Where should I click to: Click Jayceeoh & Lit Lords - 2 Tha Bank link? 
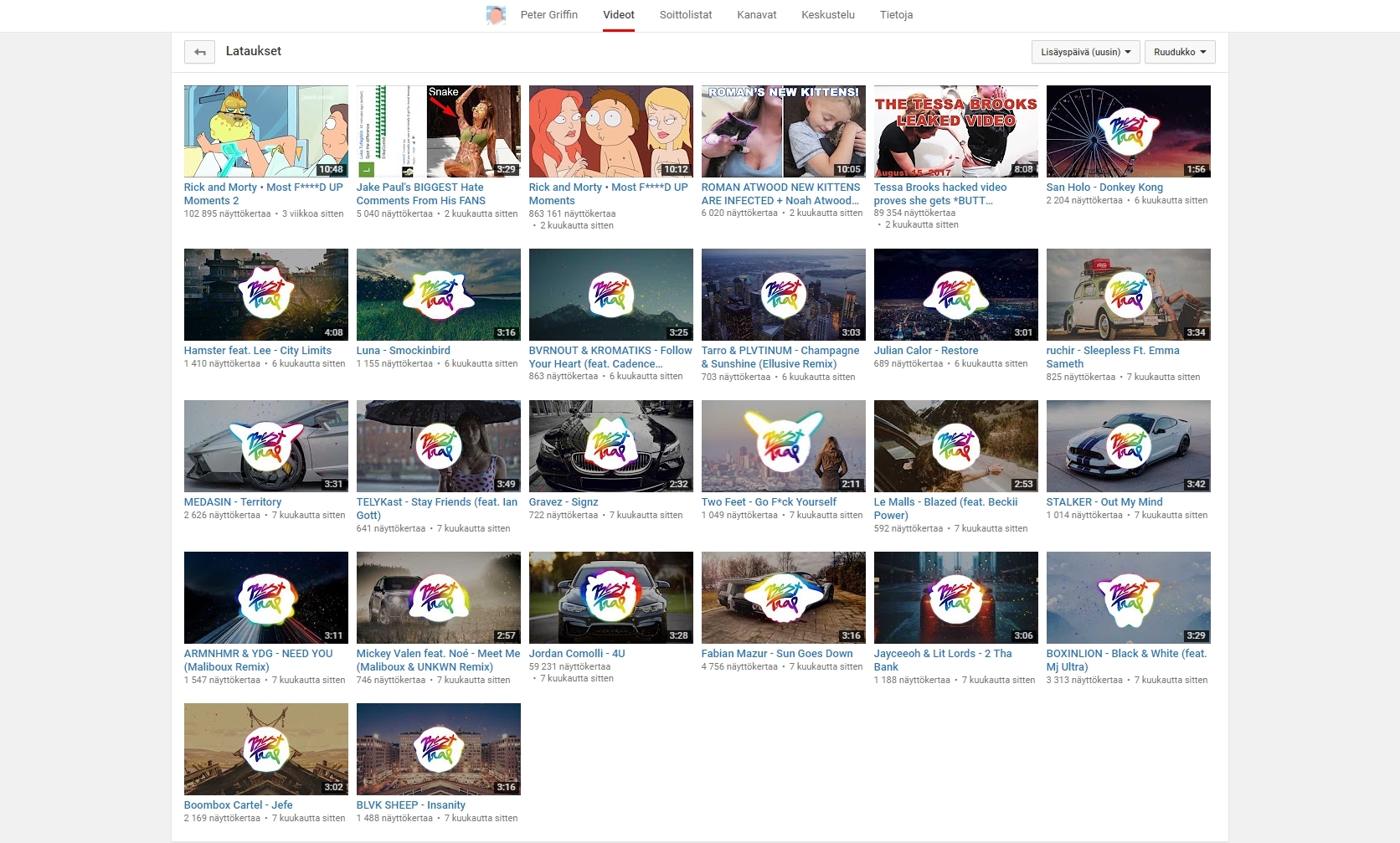tap(943, 661)
